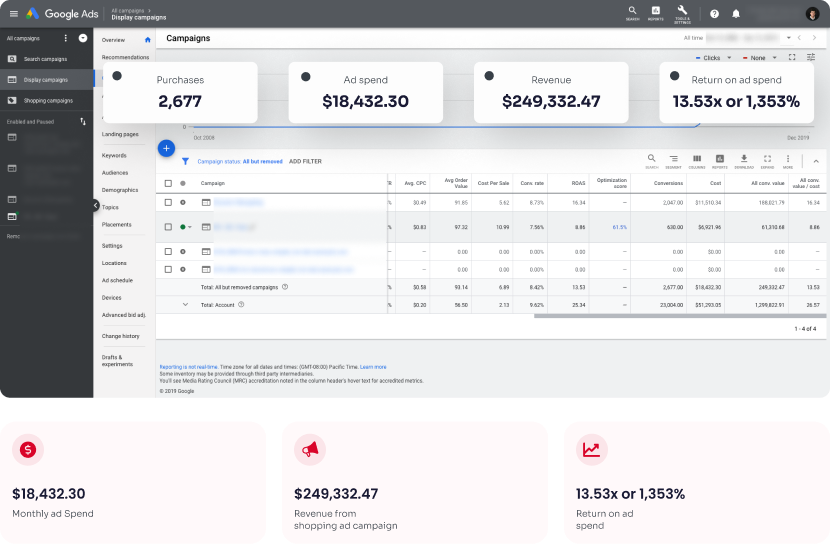Click the Download icon in table toolbar
This screenshot has width=830, height=544.
coord(743,160)
